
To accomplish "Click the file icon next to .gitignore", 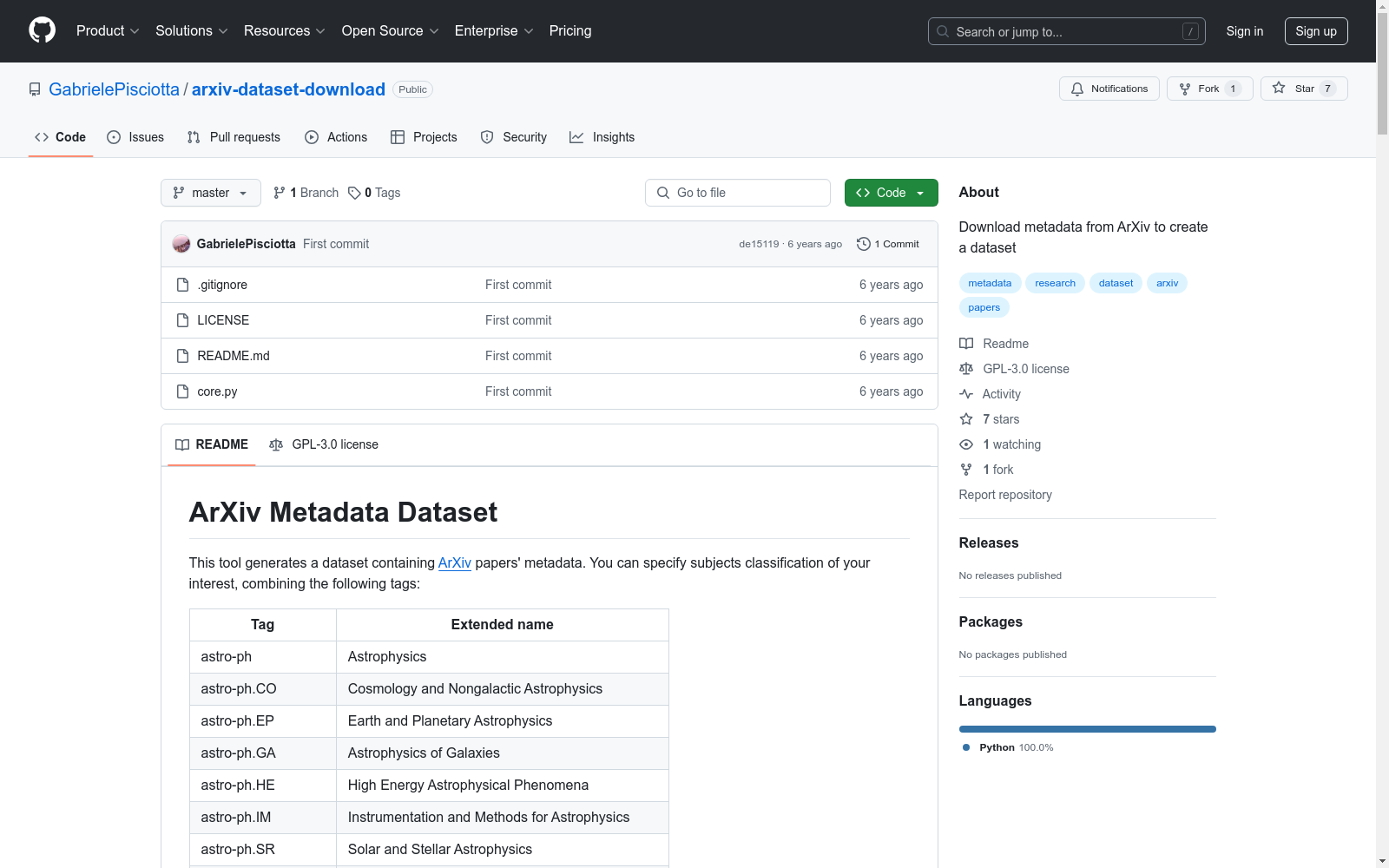I will click(182, 285).
